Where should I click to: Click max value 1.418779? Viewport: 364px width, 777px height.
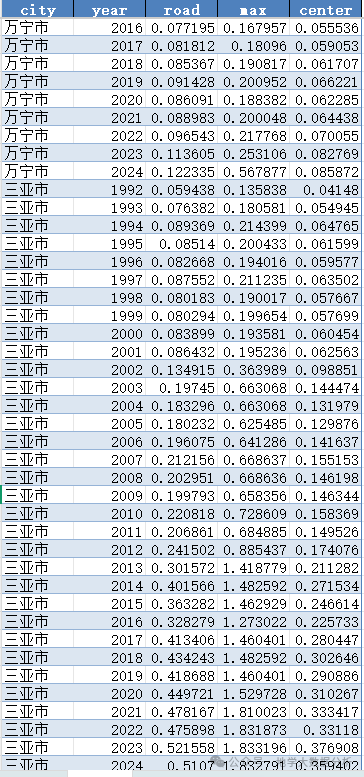253,567
